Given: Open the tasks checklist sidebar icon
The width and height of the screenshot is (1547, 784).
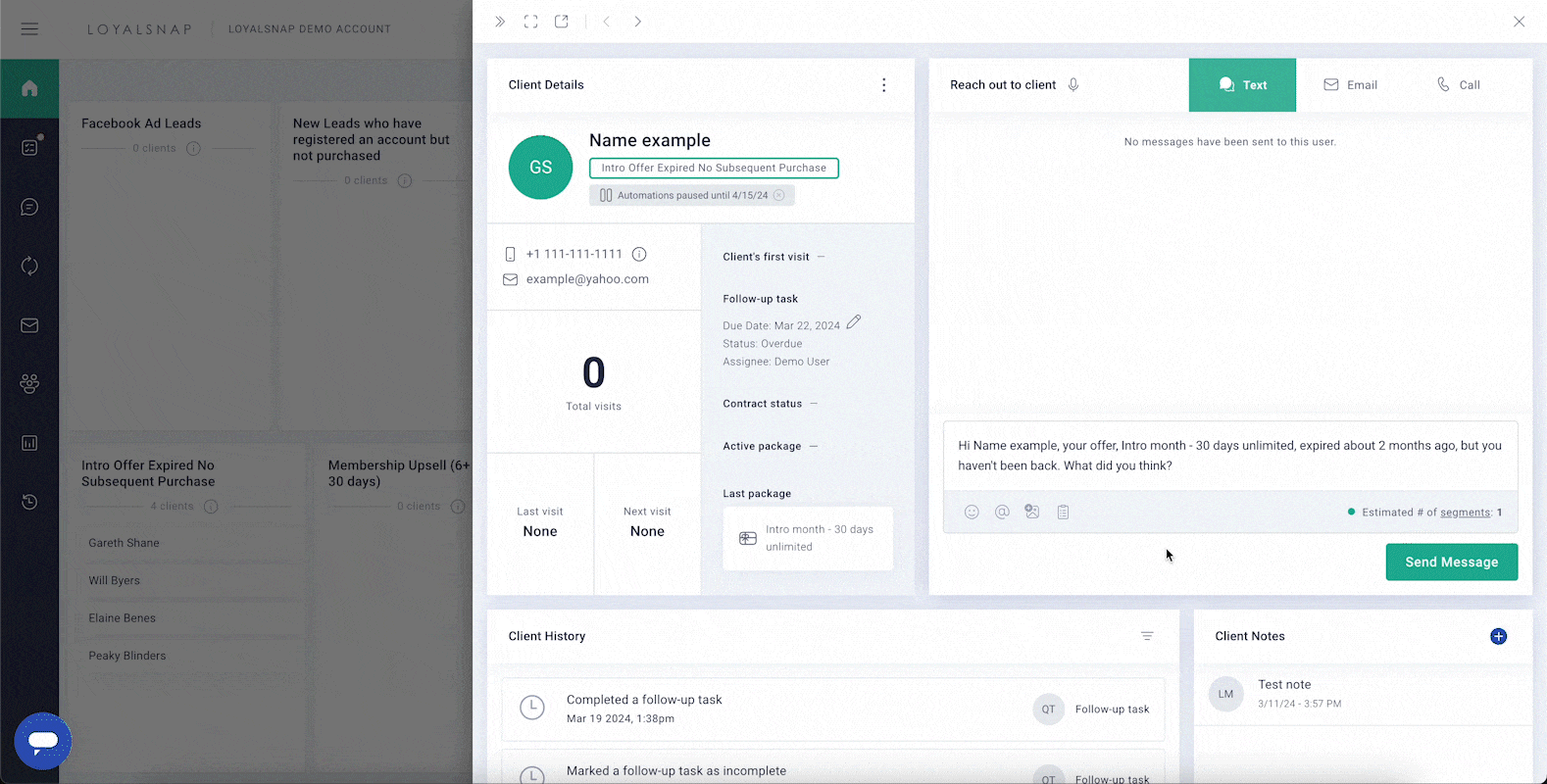Looking at the screenshot, I should pos(29,148).
